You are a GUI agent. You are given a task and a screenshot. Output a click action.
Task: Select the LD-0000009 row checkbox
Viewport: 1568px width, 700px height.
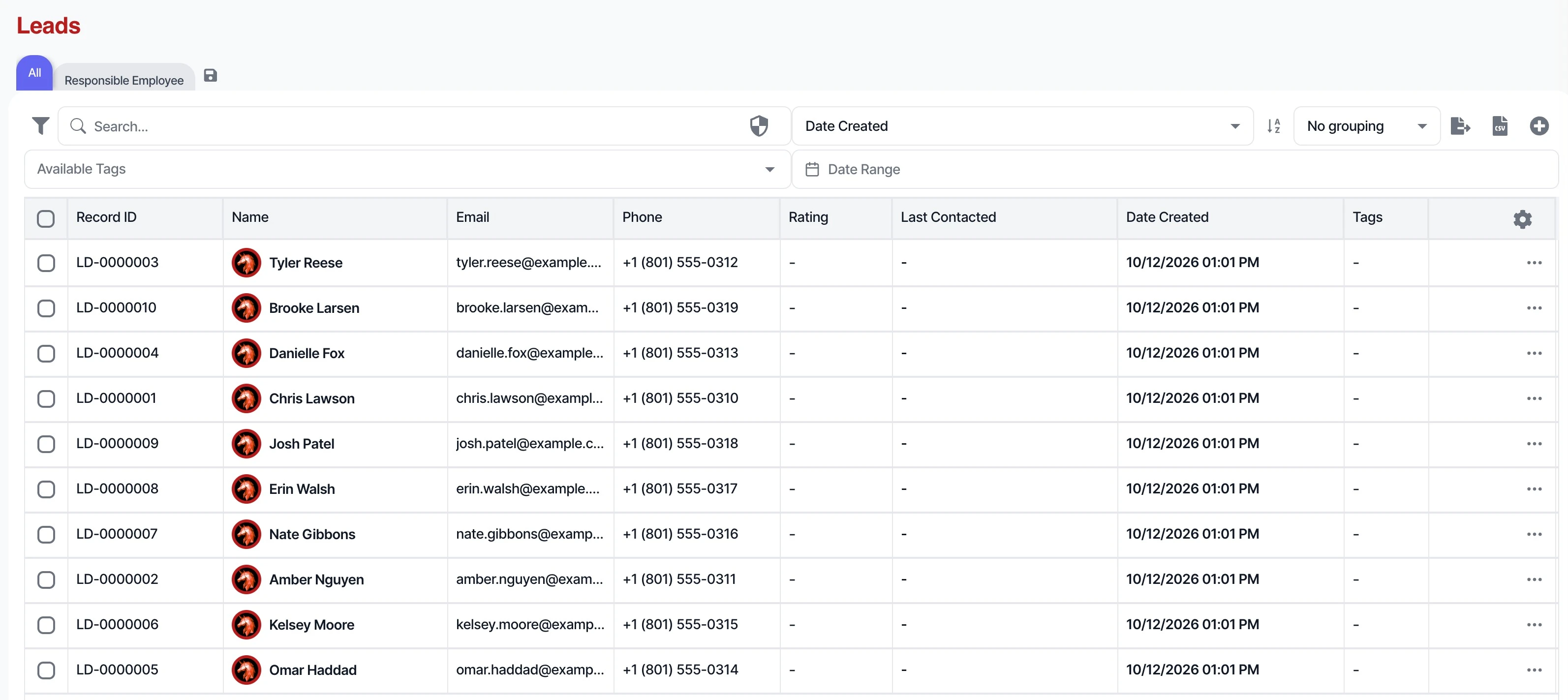click(x=46, y=444)
